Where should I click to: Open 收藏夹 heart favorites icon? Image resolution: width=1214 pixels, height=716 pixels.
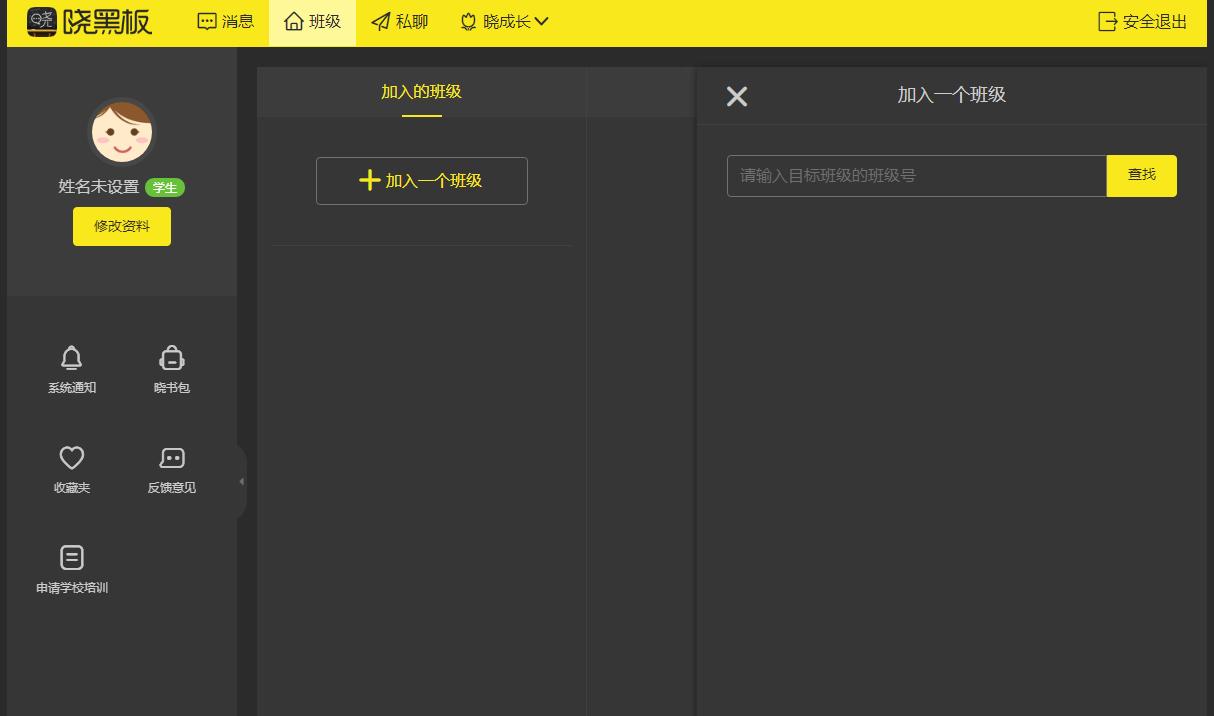[x=72, y=458]
